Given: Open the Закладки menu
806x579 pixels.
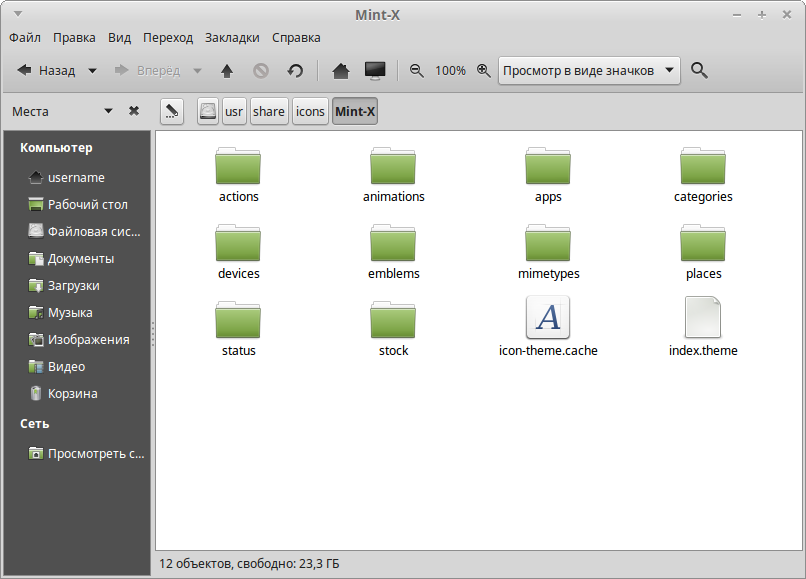Looking at the screenshot, I should click(x=232, y=37).
